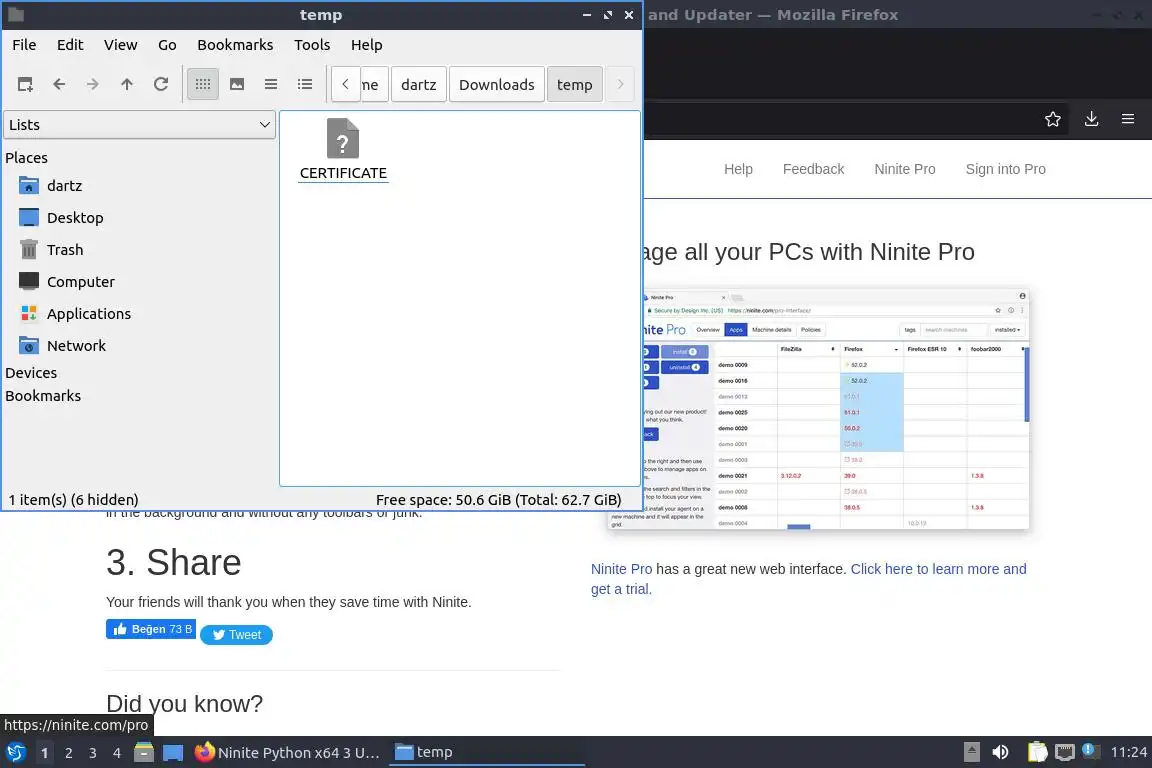Screen dimensions: 1152x768
Task: Open the Edit menu
Action: [x=70, y=45]
